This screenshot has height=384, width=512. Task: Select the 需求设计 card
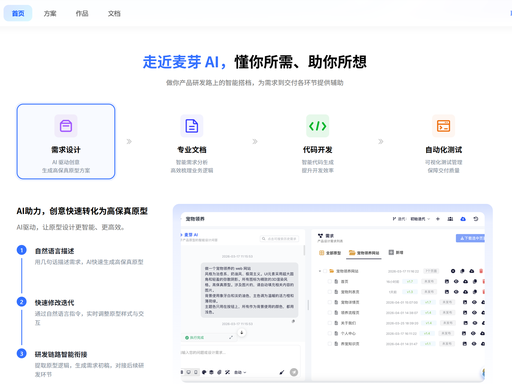click(66, 141)
